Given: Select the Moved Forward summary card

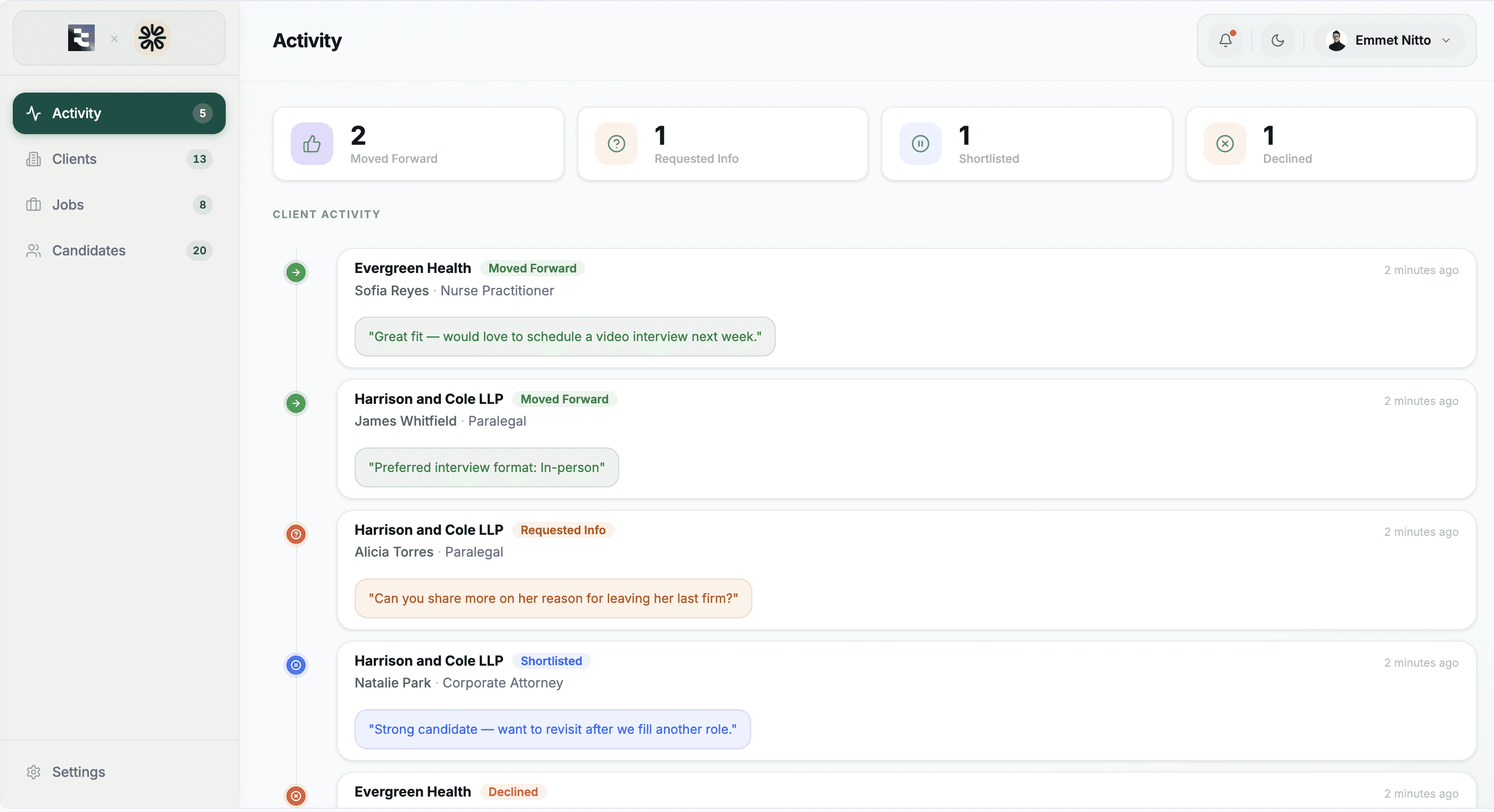Looking at the screenshot, I should point(418,144).
